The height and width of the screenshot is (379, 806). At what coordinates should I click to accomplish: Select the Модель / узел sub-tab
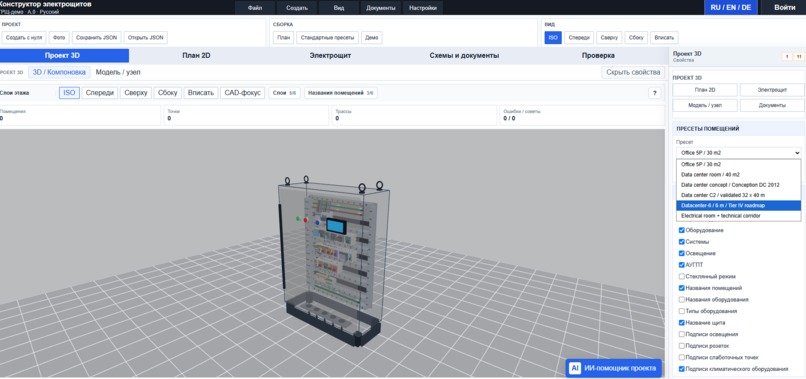118,73
